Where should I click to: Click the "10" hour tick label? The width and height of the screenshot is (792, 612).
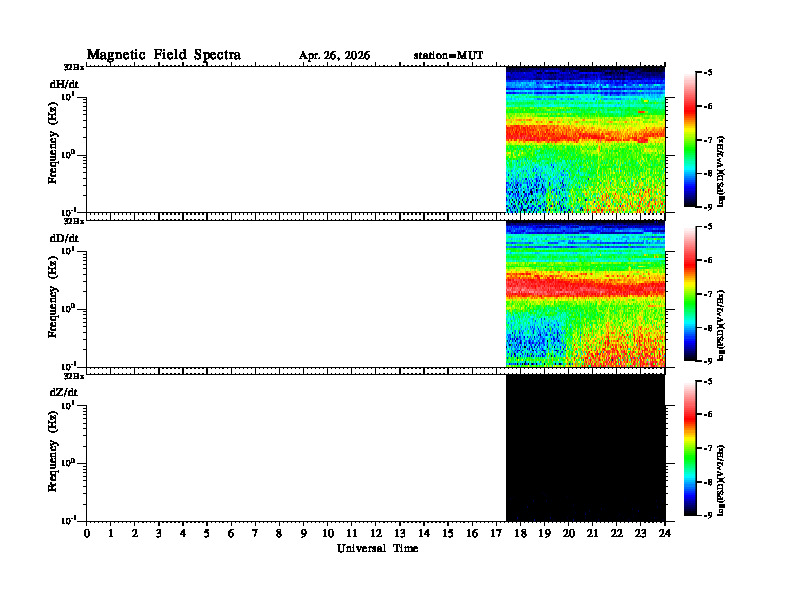tap(328, 533)
